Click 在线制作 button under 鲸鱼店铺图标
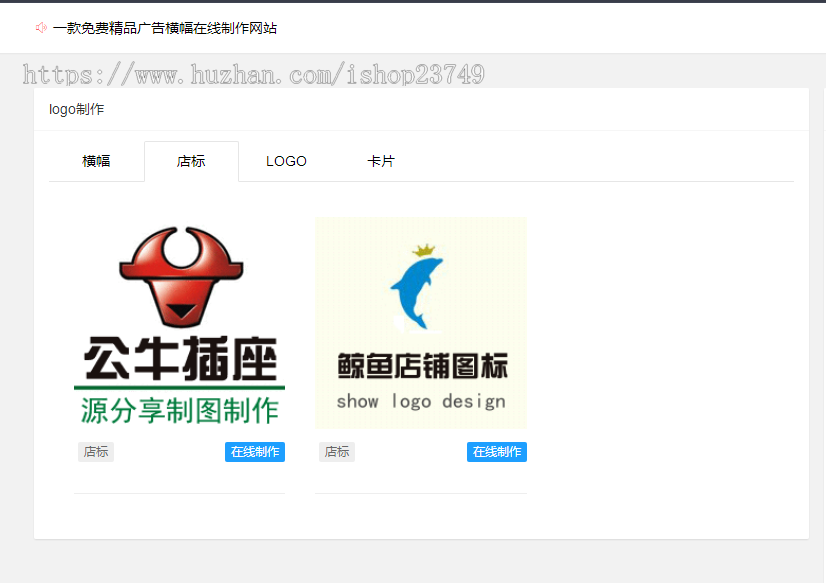826x583 pixels. tap(497, 452)
